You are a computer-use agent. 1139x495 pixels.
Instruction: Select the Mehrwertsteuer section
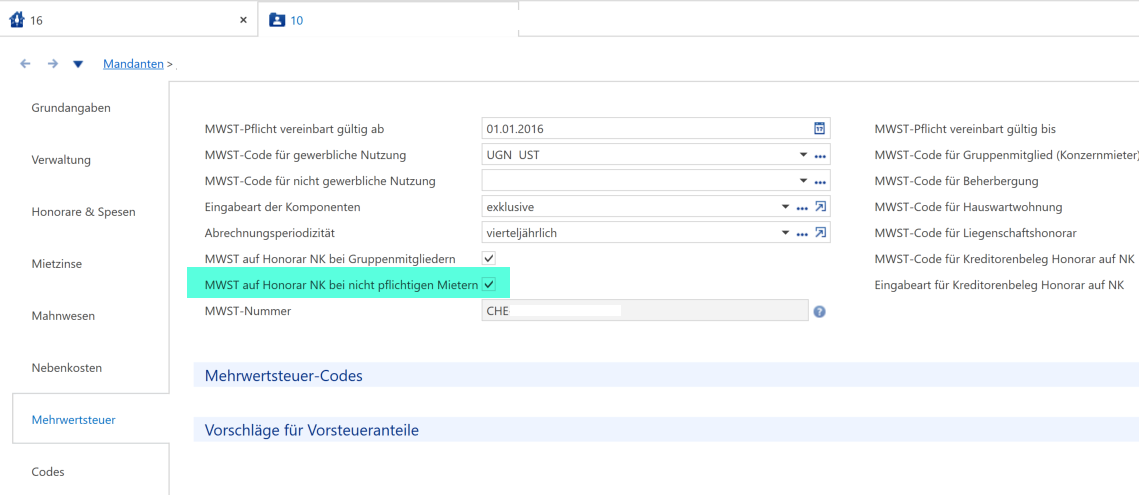point(73,419)
